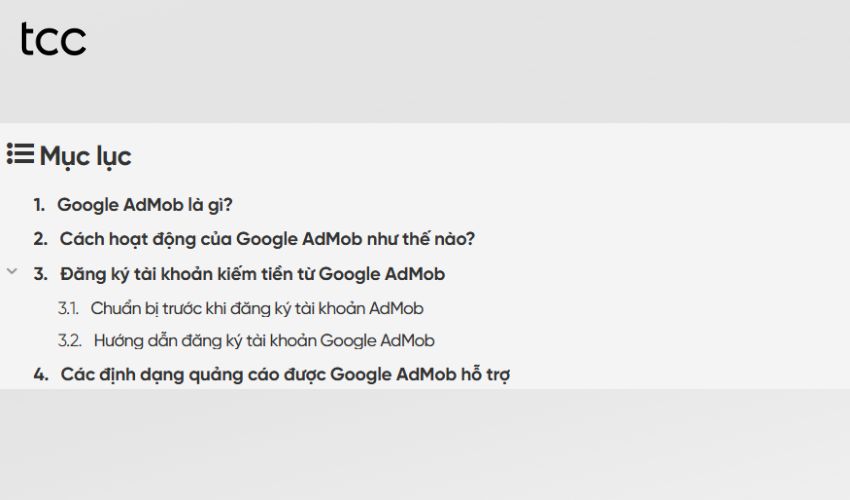850x500 pixels.
Task: Collapse section 3 using its chevron arrow
Action: 12,271
